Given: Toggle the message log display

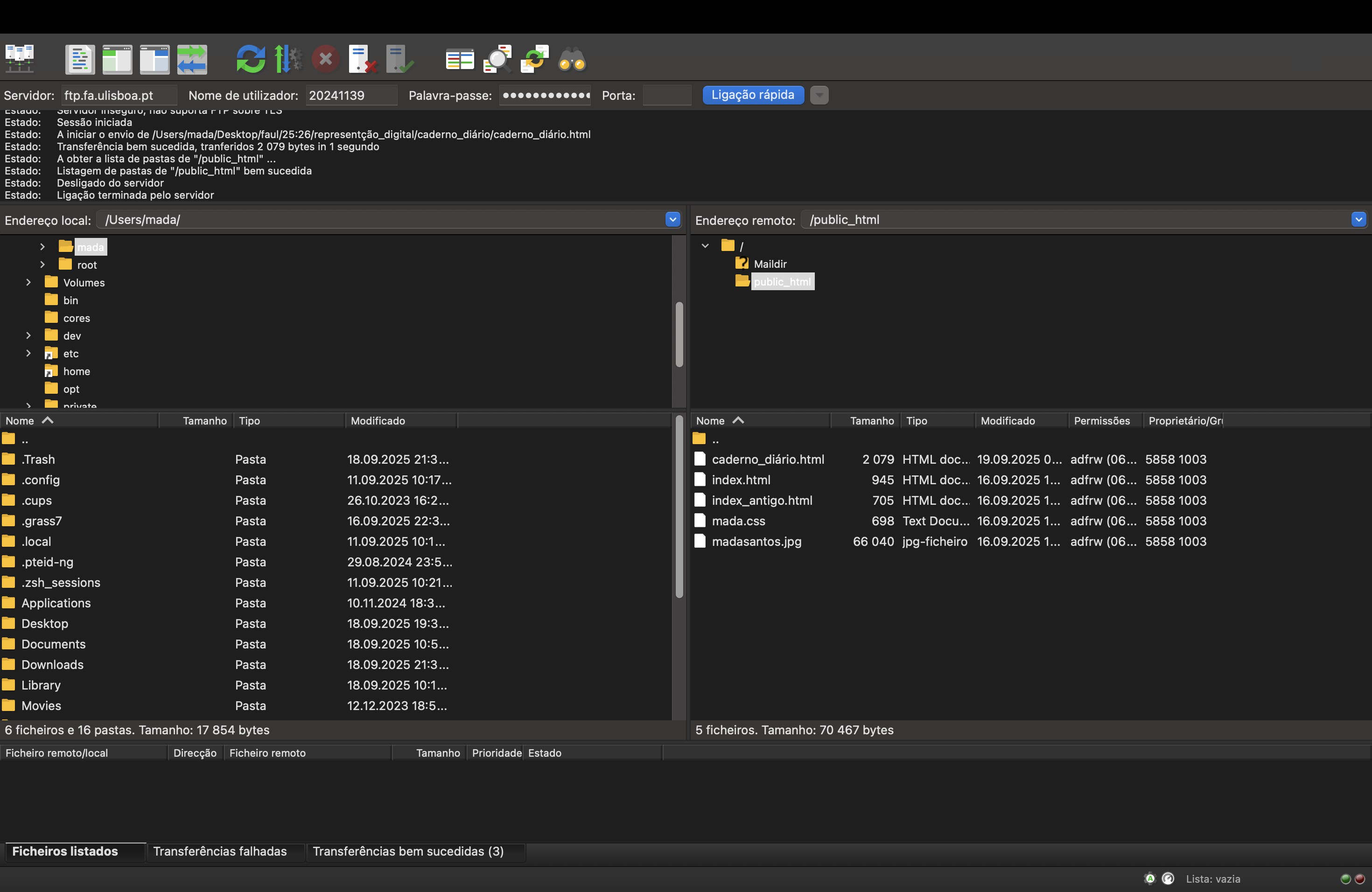Looking at the screenshot, I should [x=79, y=59].
